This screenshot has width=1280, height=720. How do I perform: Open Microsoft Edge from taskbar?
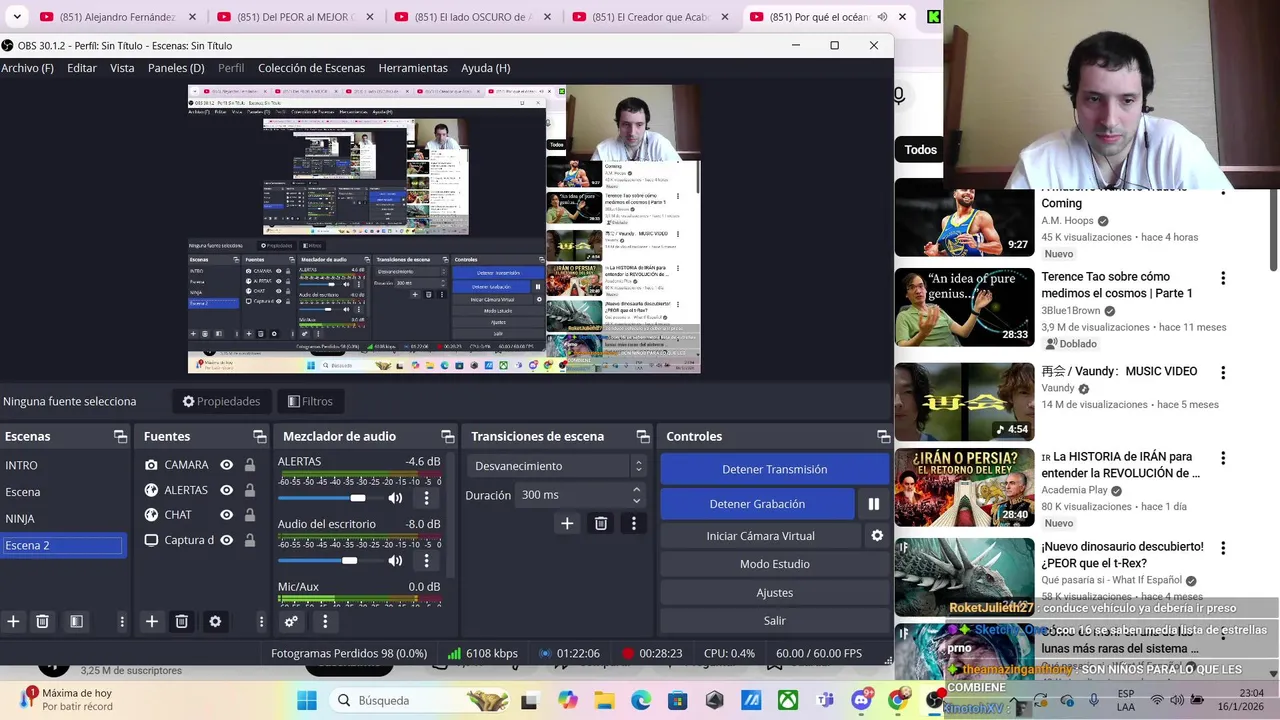click(x=641, y=700)
